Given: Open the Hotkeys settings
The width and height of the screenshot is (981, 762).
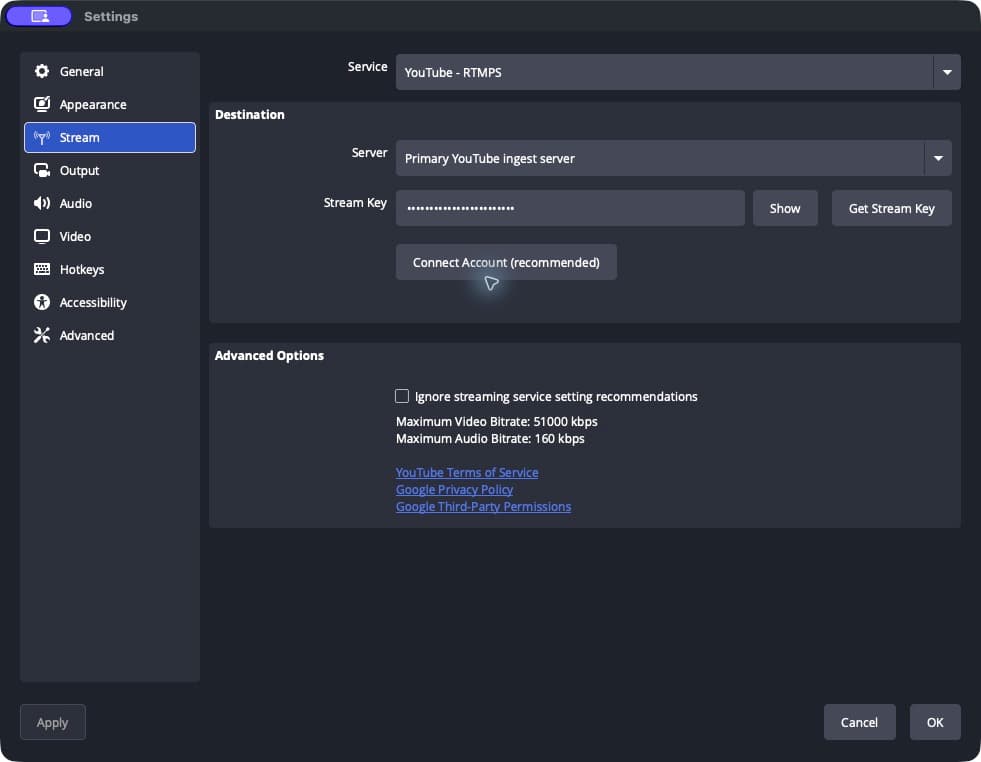Looking at the screenshot, I should (x=109, y=269).
